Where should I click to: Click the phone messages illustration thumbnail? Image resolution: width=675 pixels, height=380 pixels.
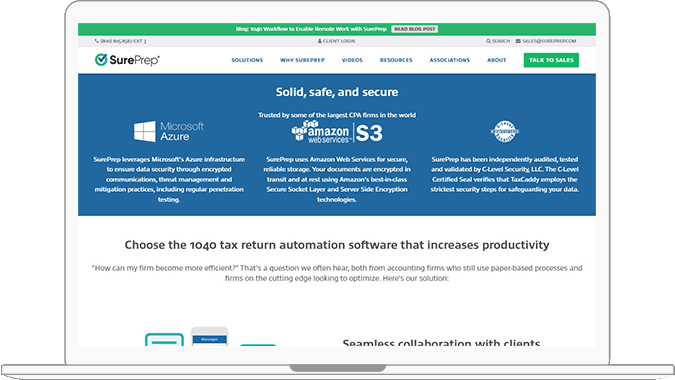(x=209, y=337)
